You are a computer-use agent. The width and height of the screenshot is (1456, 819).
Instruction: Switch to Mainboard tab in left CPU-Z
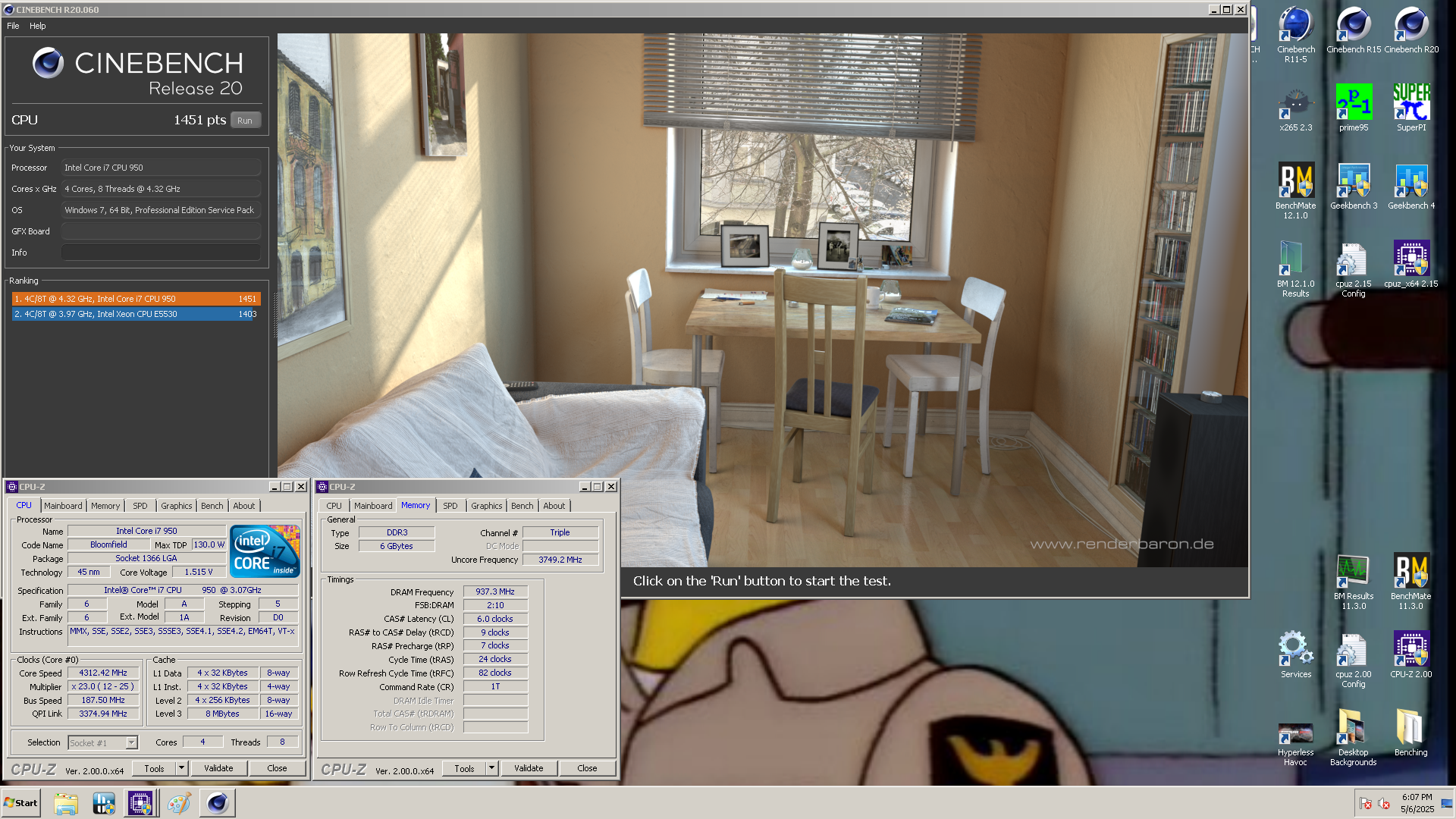point(63,506)
